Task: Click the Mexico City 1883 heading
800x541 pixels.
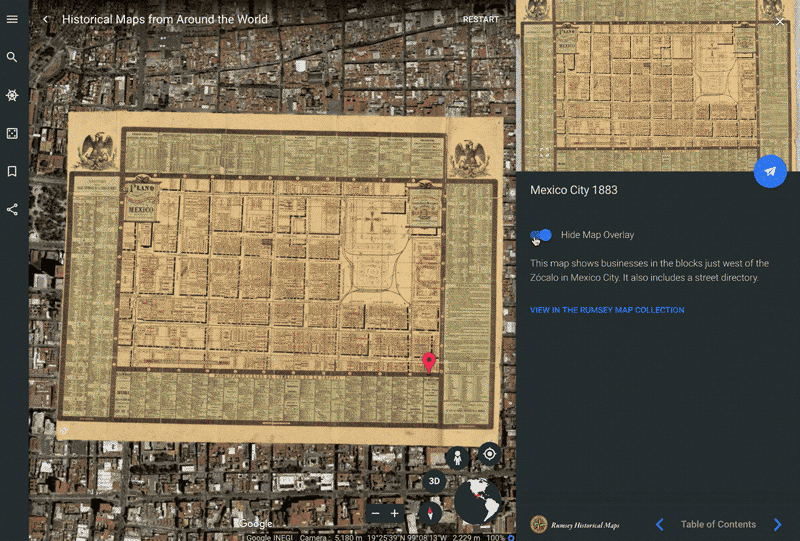Action: pyautogui.click(x=573, y=190)
